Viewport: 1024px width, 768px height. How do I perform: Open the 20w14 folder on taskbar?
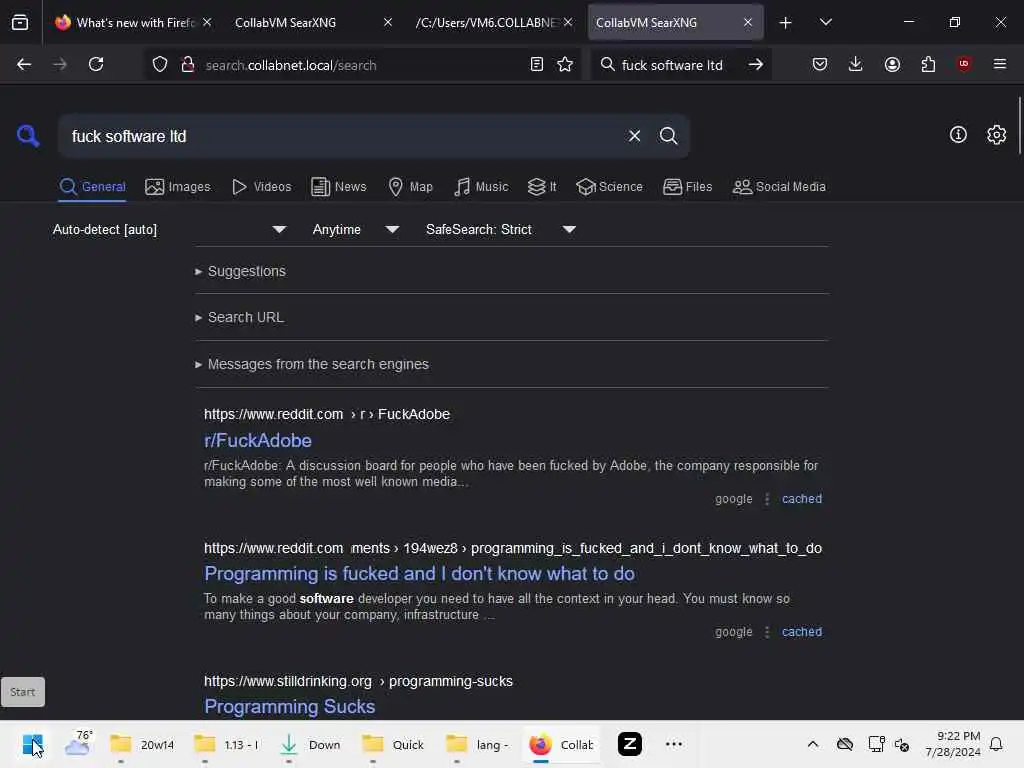pyautogui.click(x=142, y=744)
